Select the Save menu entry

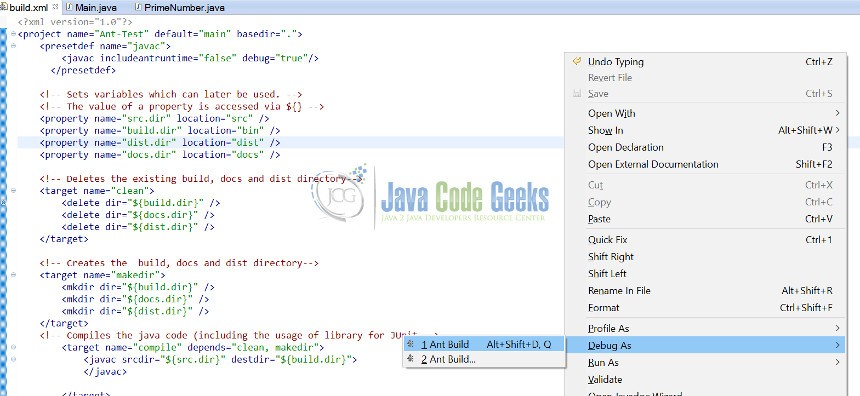pyautogui.click(x=705, y=94)
